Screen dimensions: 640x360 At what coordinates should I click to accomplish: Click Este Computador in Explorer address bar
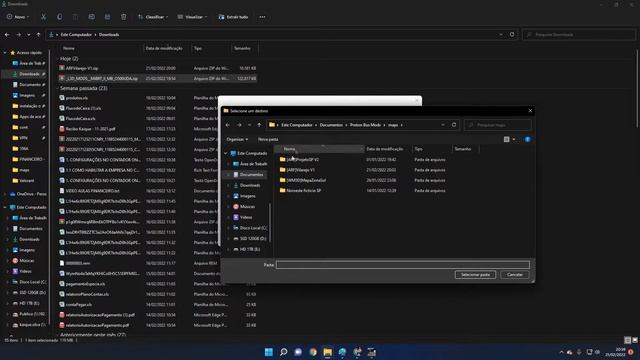click(76, 35)
